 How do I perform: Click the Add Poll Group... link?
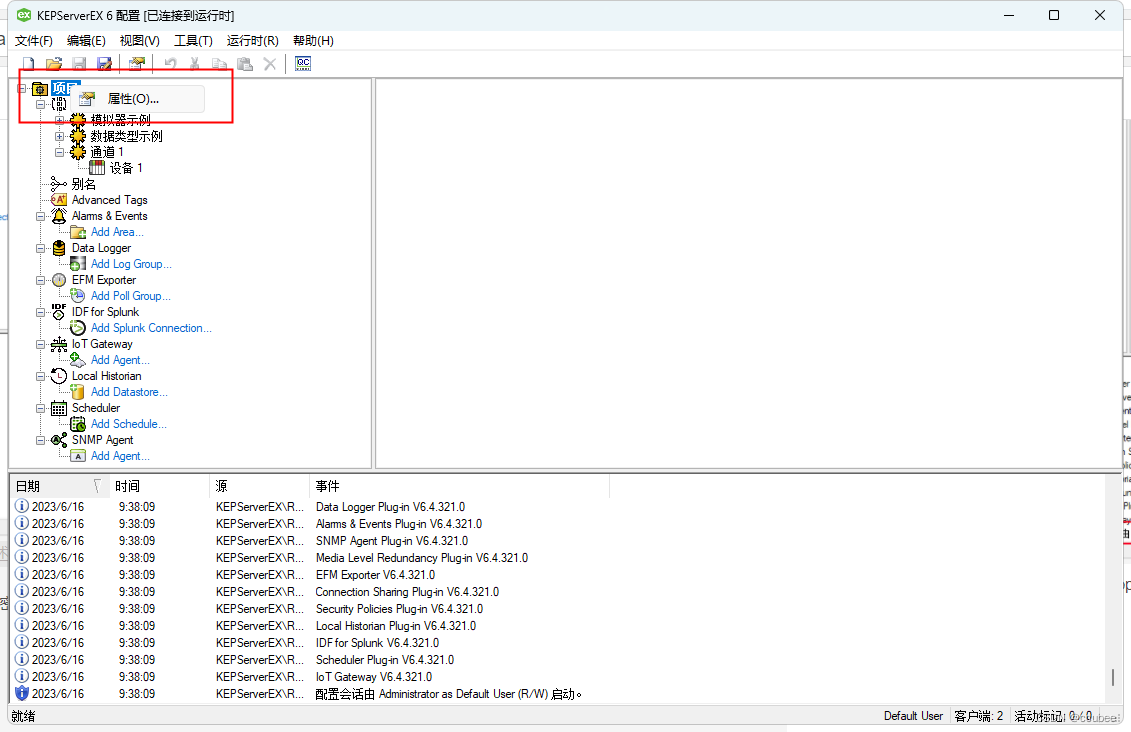click(131, 296)
